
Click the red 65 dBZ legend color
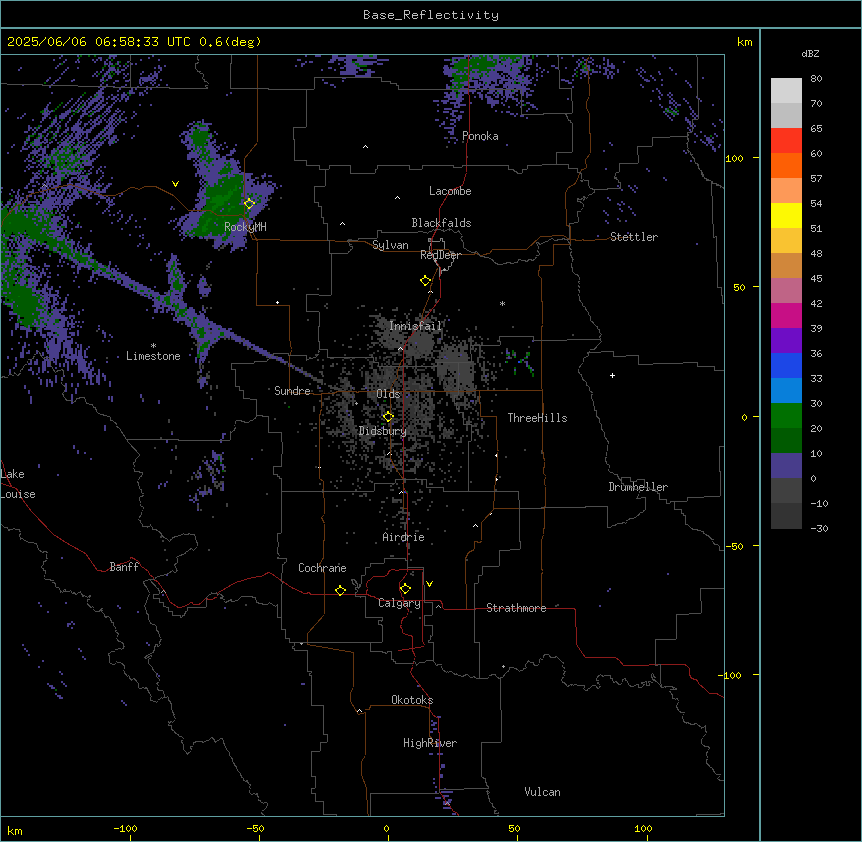tap(786, 140)
